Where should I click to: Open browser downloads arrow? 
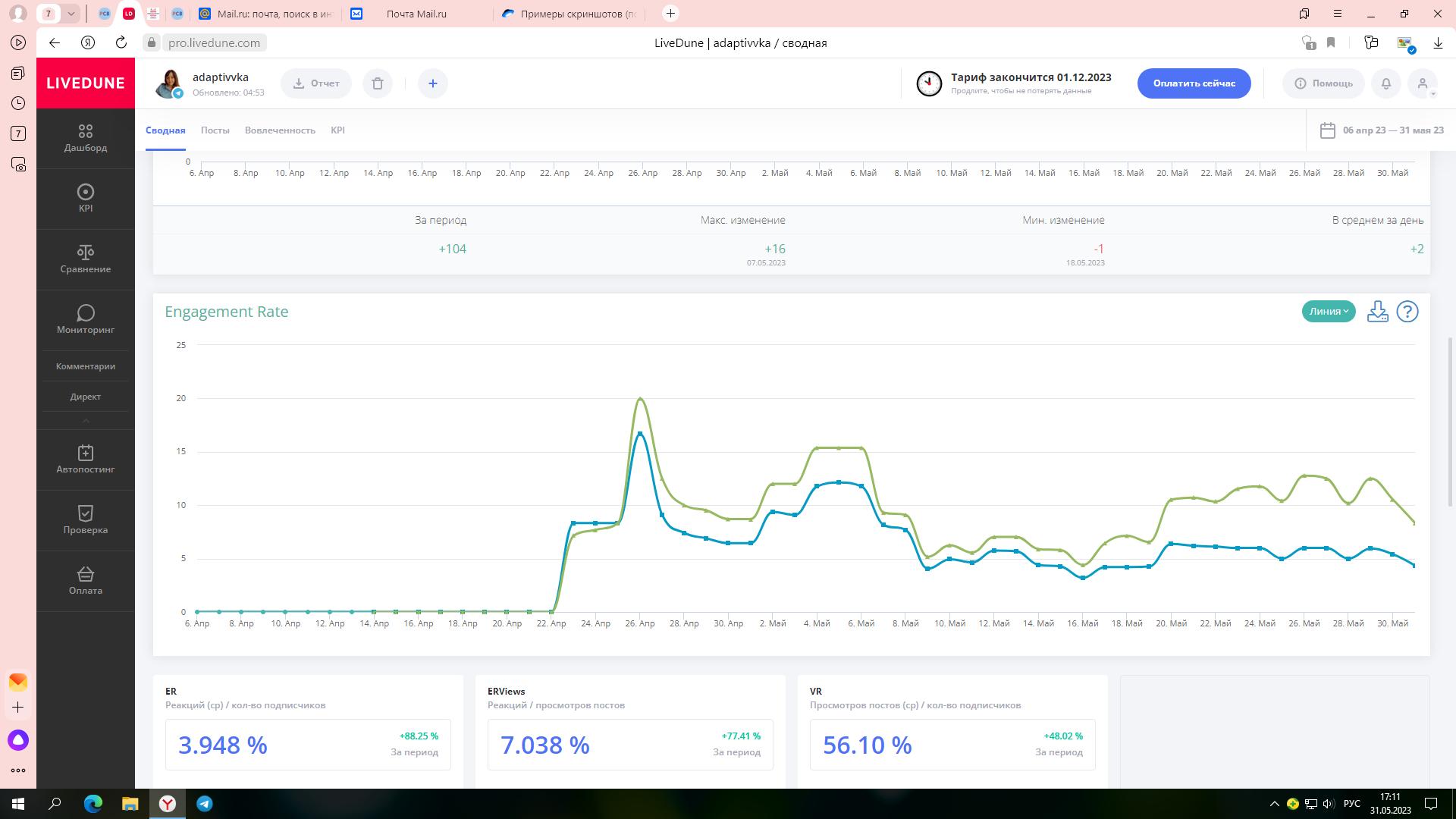1437,43
